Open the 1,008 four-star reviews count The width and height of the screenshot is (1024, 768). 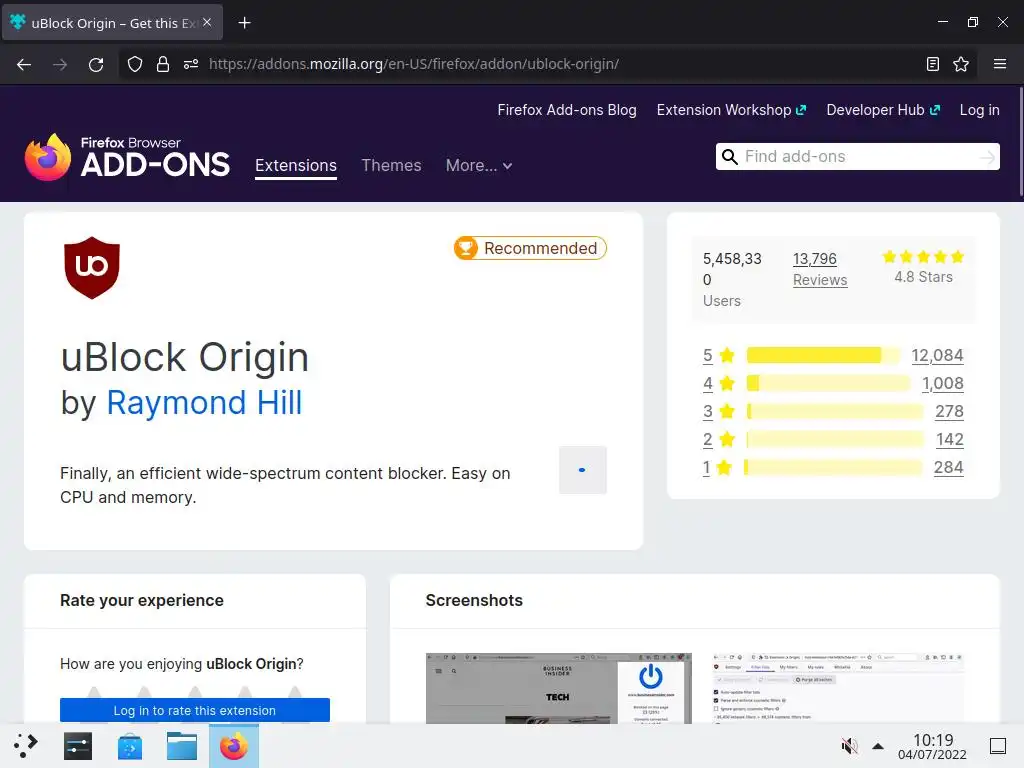(942, 383)
